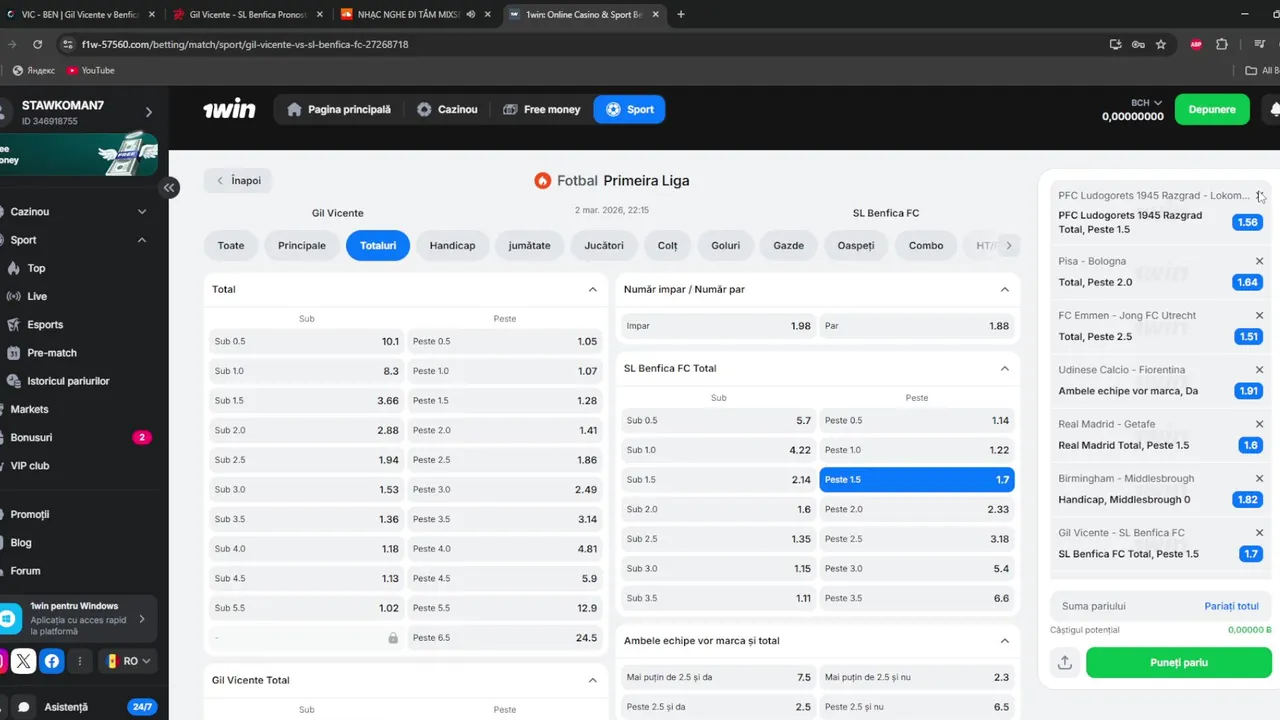This screenshot has width=1280, height=720.
Task: Remove Udinese Calcio - Fiorentina bet
Action: (x=1259, y=369)
